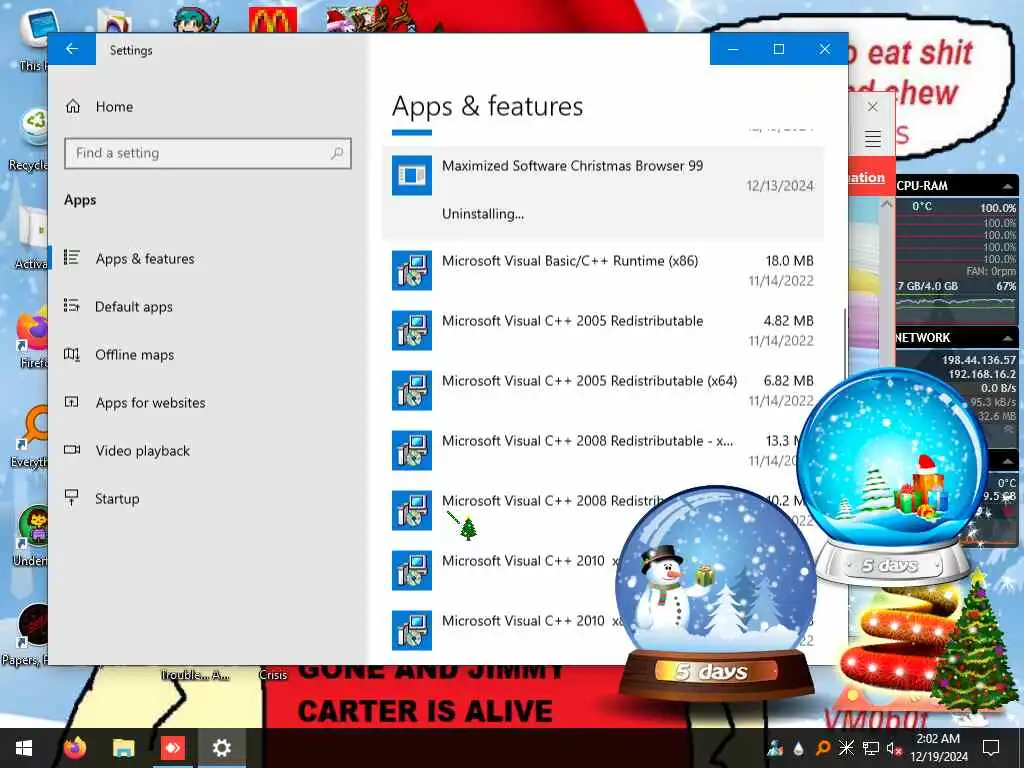Click the 198.44.136.57 IP address
Screen dimensions: 1024x768
[978, 360]
